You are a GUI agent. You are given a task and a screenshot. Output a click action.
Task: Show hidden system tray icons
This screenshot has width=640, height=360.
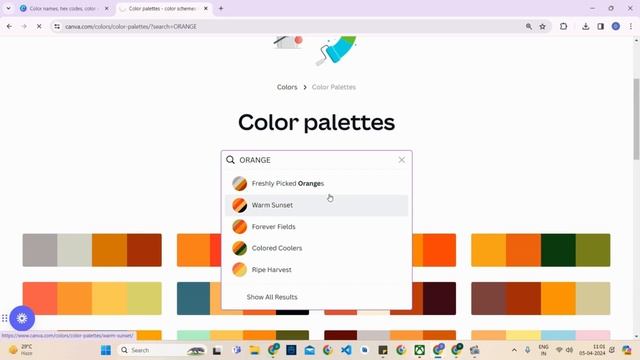pyautogui.click(x=514, y=350)
